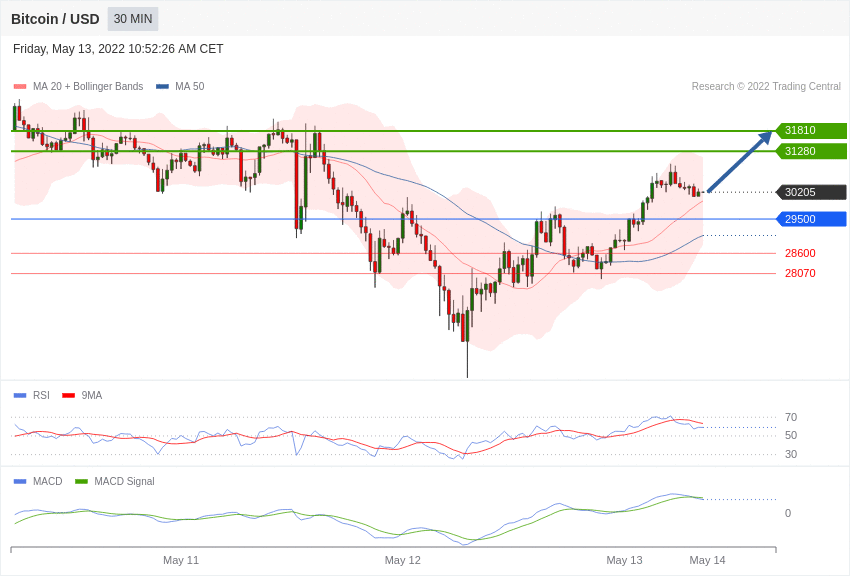Click the MA 20 + Bollinger Bands legend label
850x576 pixels.
tap(88, 86)
